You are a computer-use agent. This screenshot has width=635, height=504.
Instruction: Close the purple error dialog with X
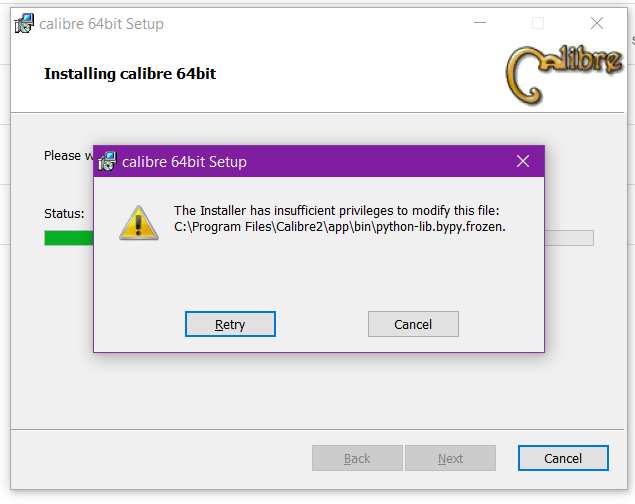coord(522,161)
